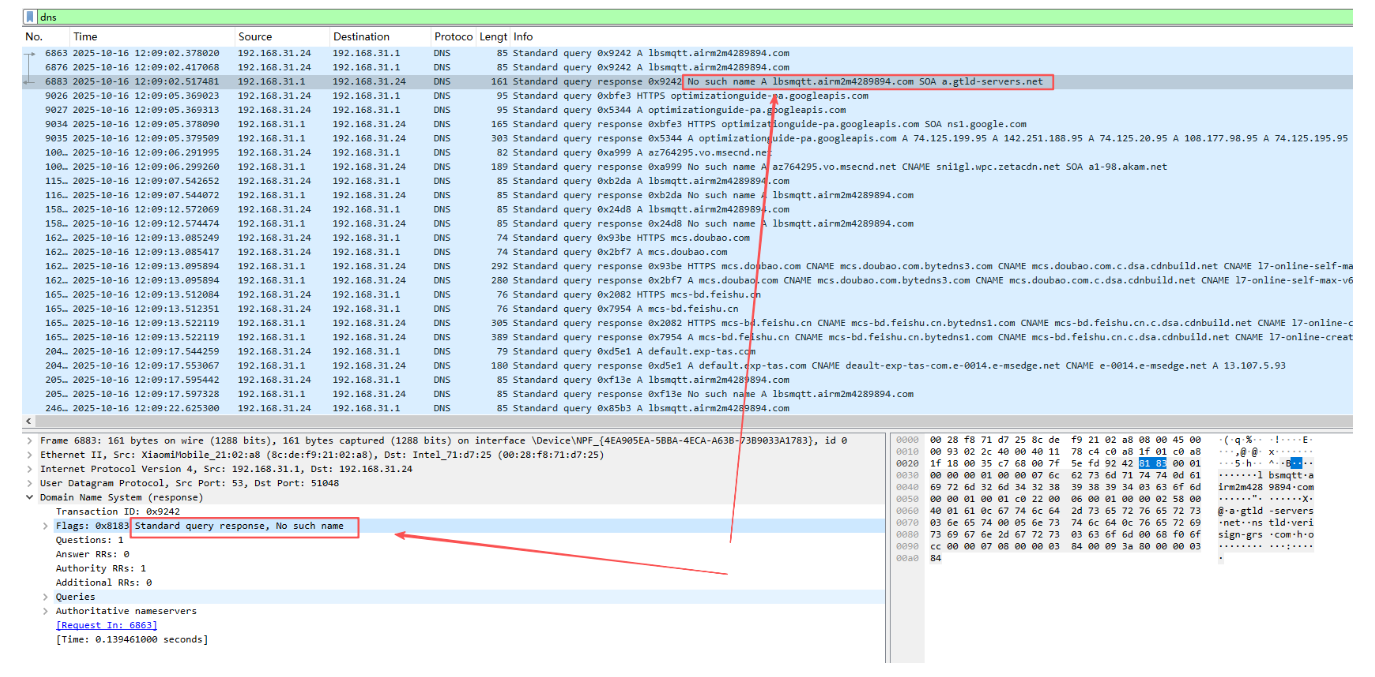1375x677 pixels.
Task: Sort packets by the Time column header
Action: pos(85,37)
